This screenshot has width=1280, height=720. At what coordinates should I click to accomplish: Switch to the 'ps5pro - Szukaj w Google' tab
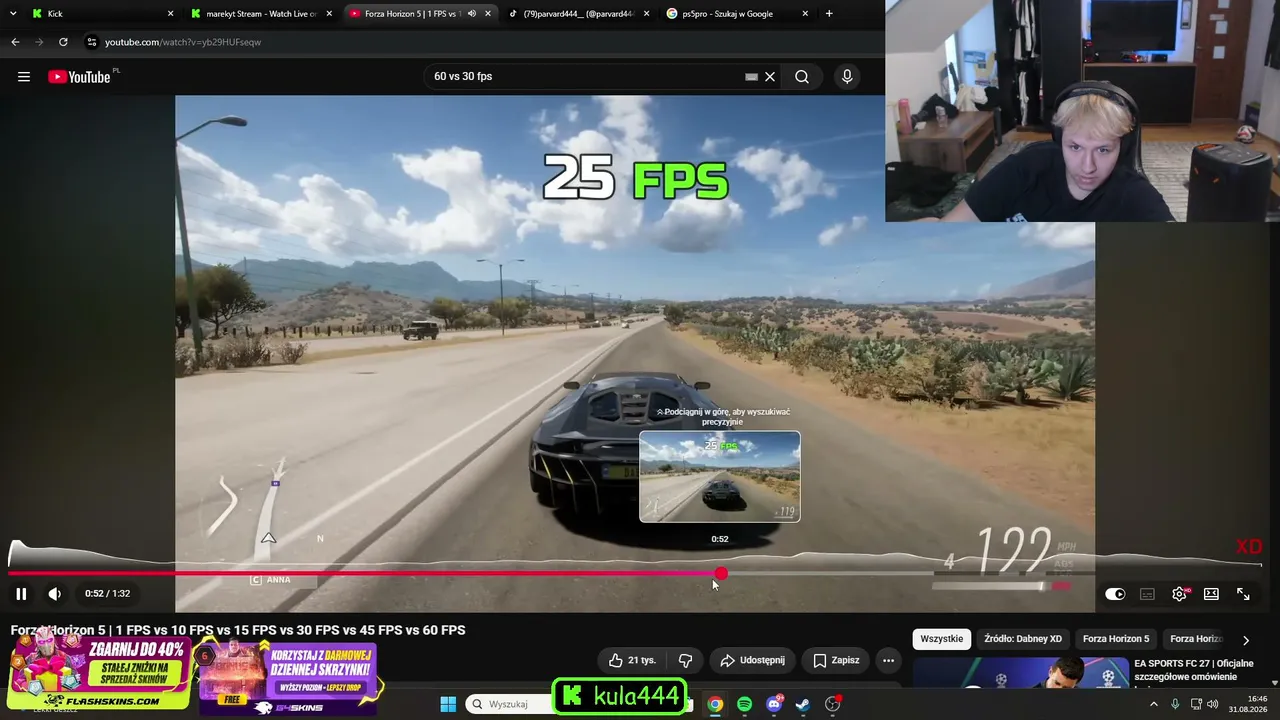click(737, 14)
